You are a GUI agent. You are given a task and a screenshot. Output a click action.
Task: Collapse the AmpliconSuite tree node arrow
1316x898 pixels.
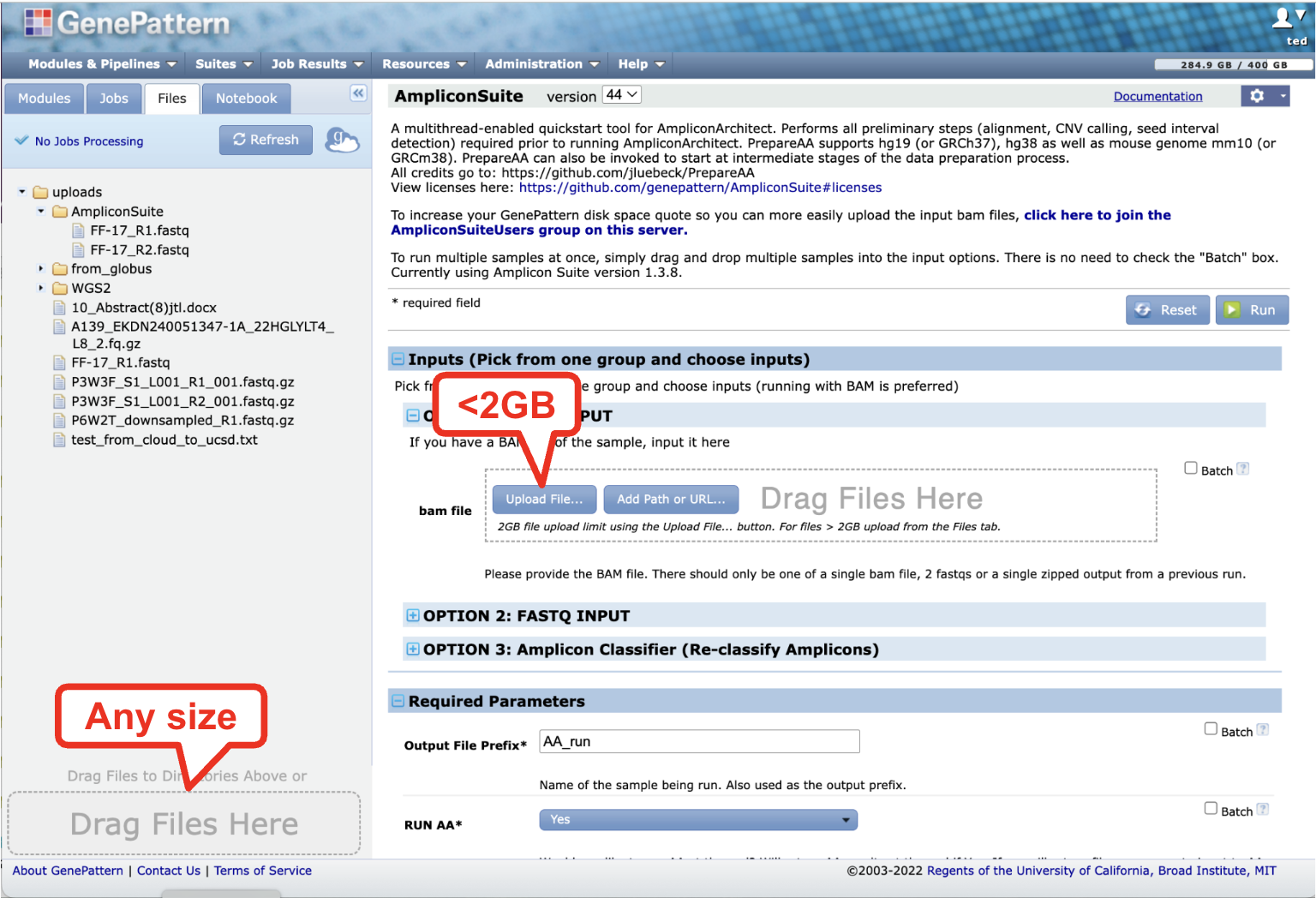(41, 211)
